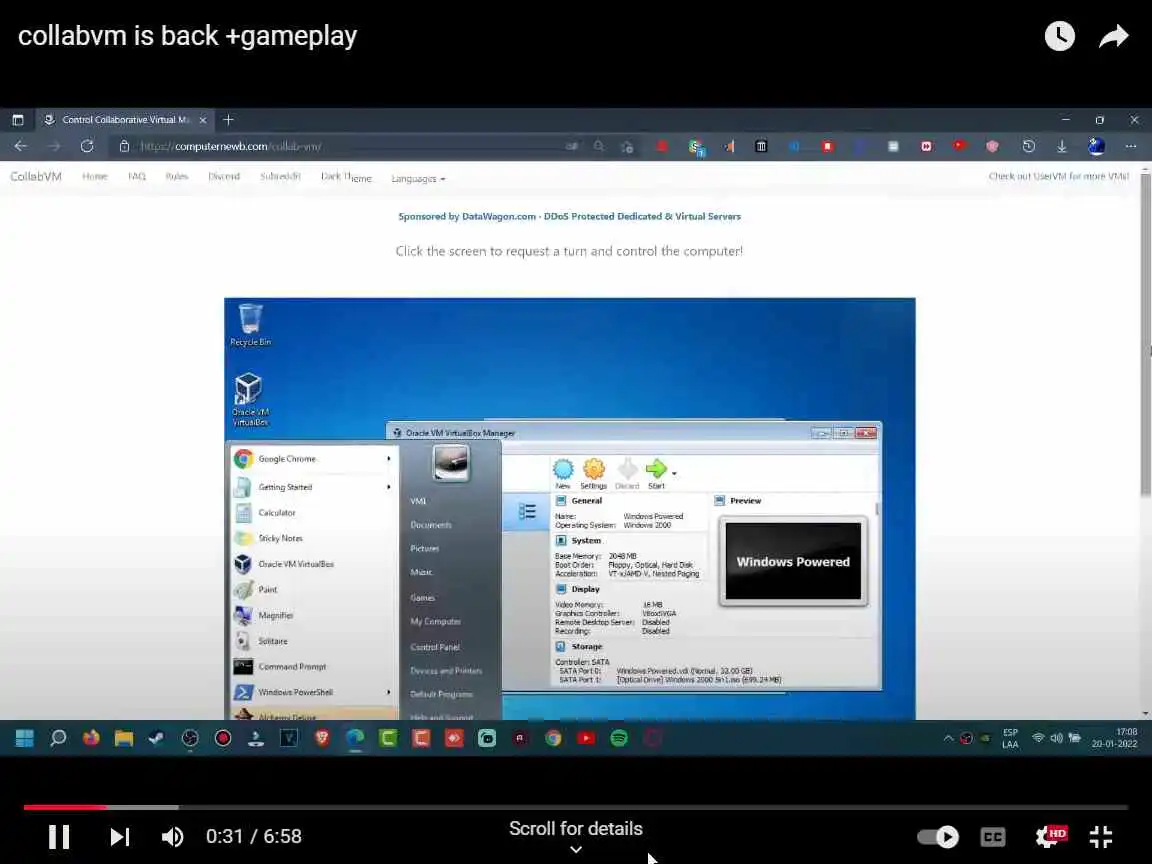Open VirtualBox Settings toolbar icon
1152x864 pixels.
tap(594, 473)
